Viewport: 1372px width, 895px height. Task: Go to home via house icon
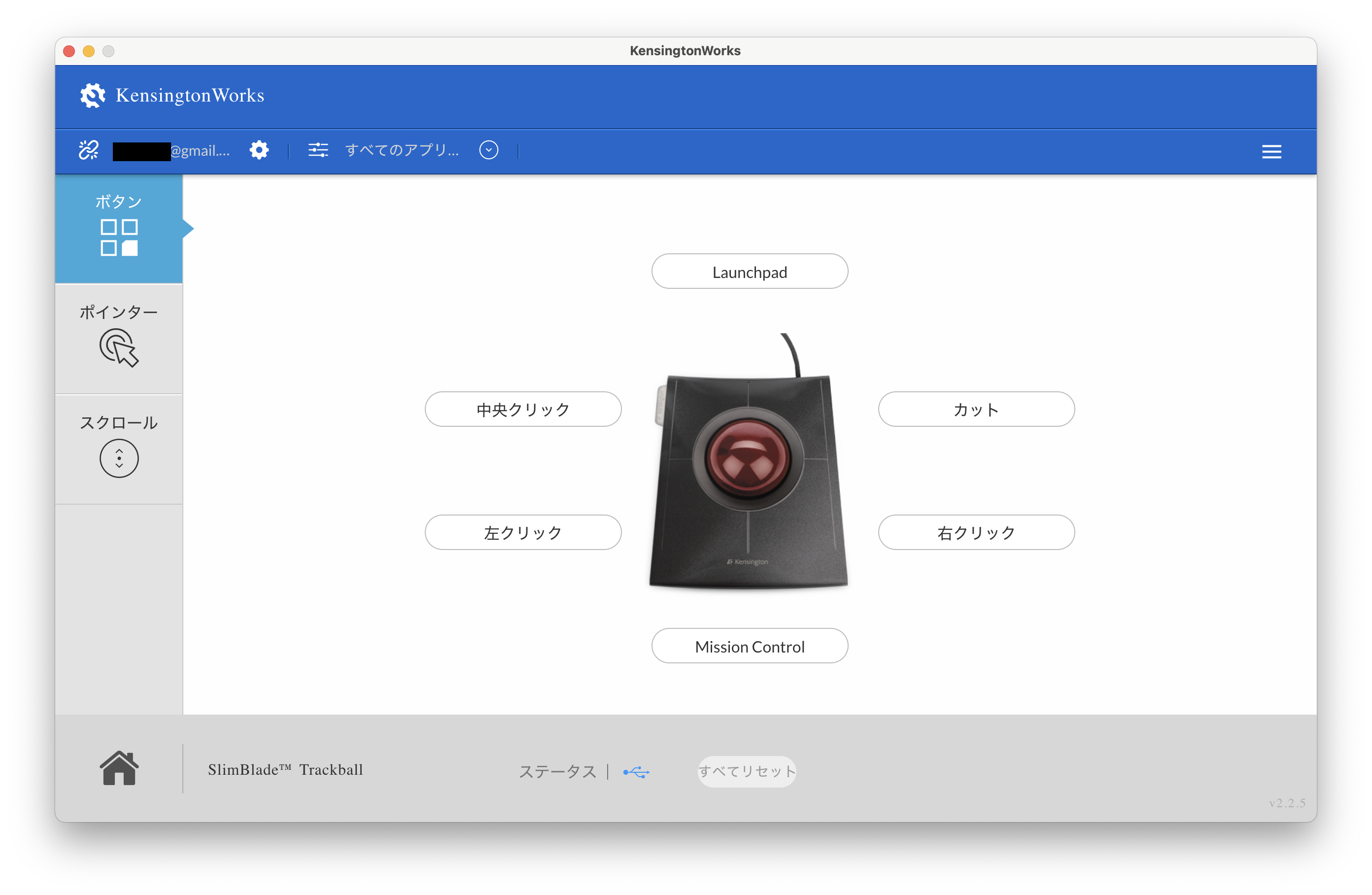point(119,768)
